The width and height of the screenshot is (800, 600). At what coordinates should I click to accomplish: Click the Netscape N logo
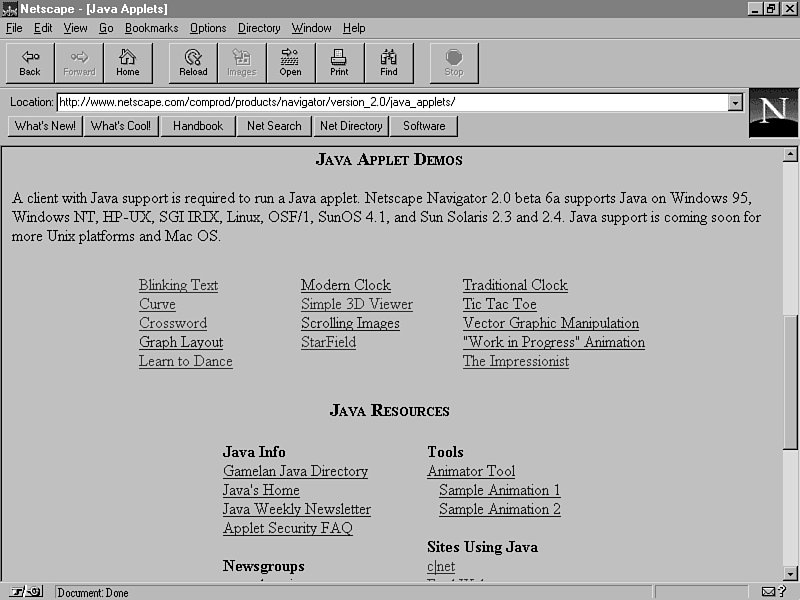(773, 113)
